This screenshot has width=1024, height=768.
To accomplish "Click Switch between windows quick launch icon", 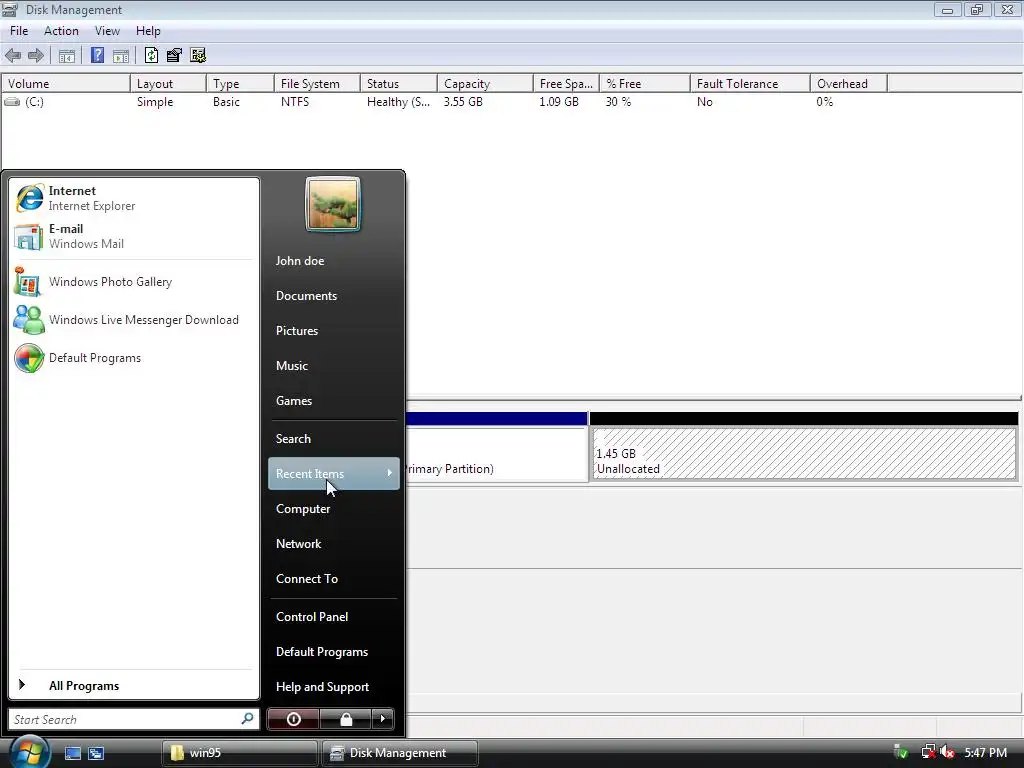I will [96, 753].
